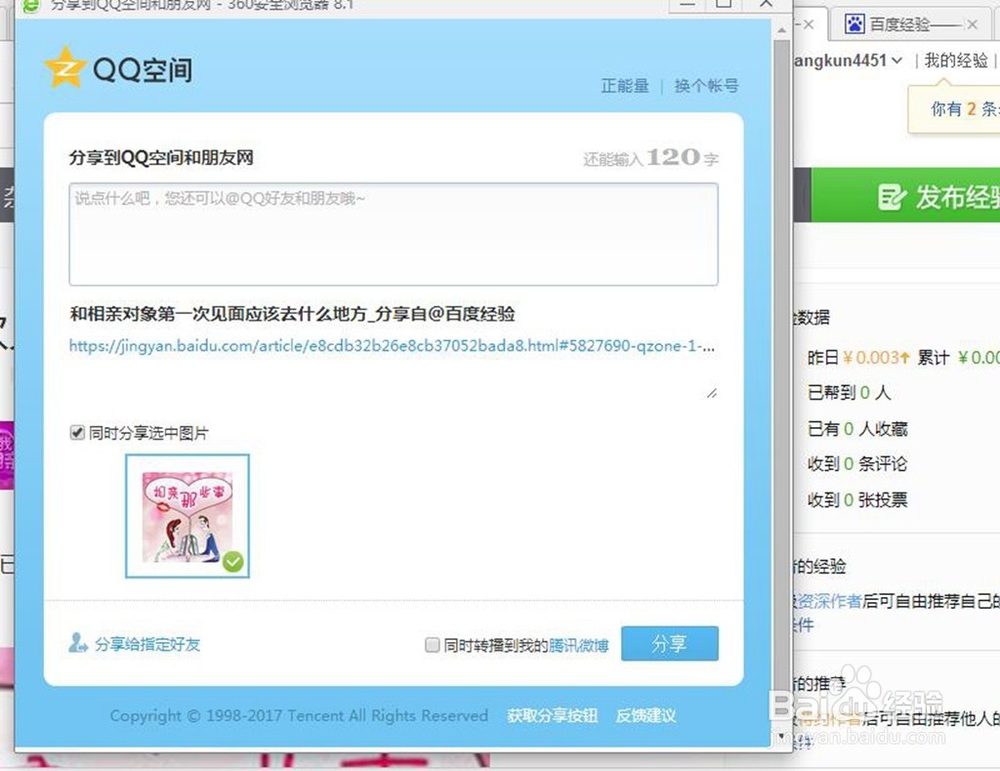Click 已帮到 0 人 statistic
The width and height of the screenshot is (1000, 771).
coord(849,392)
